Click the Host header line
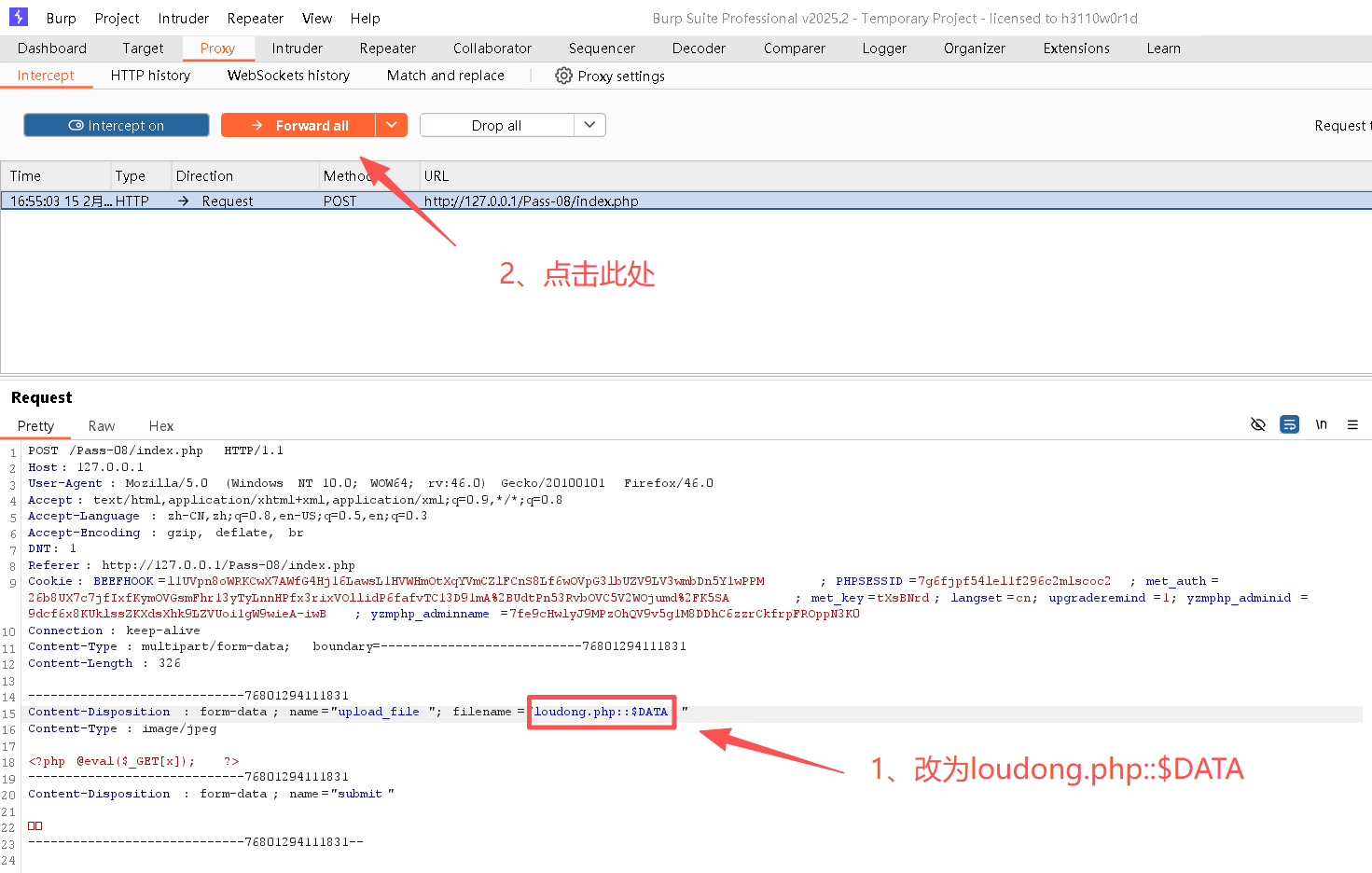 pos(86,467)
